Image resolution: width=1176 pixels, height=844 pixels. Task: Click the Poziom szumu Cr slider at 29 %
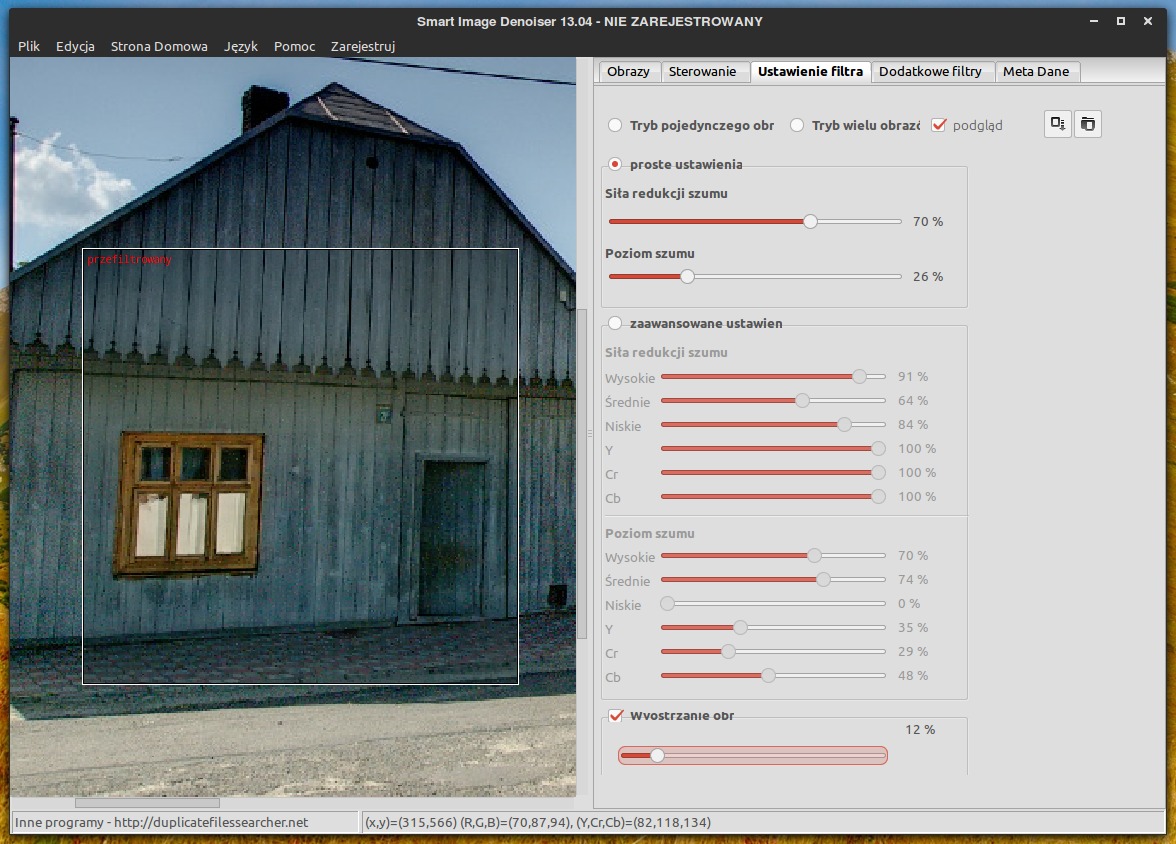click(728, 651)
